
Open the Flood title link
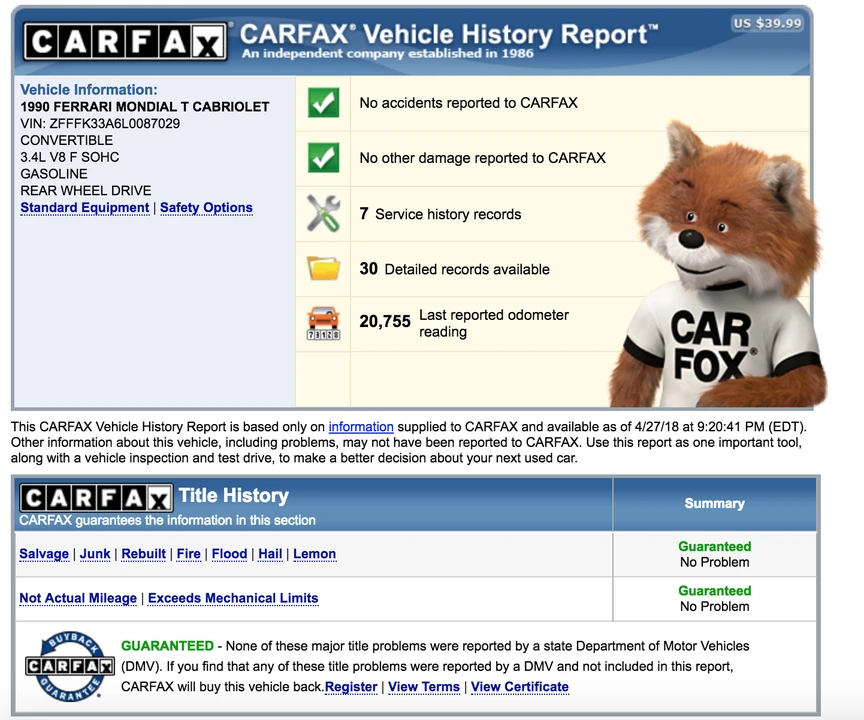(229, 554)
